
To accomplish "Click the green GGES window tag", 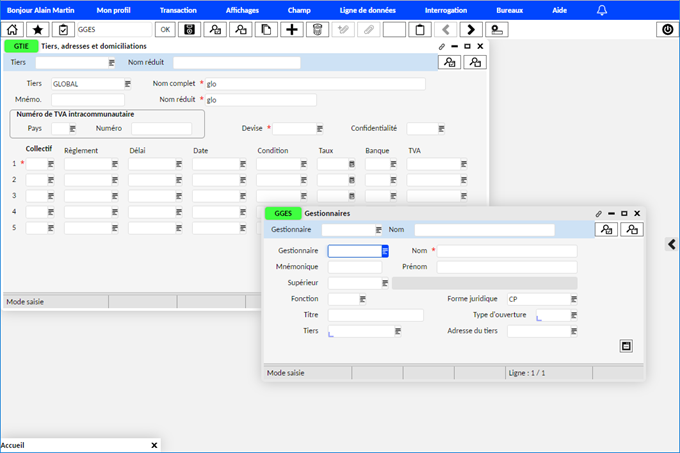I will tap(283, 213).
